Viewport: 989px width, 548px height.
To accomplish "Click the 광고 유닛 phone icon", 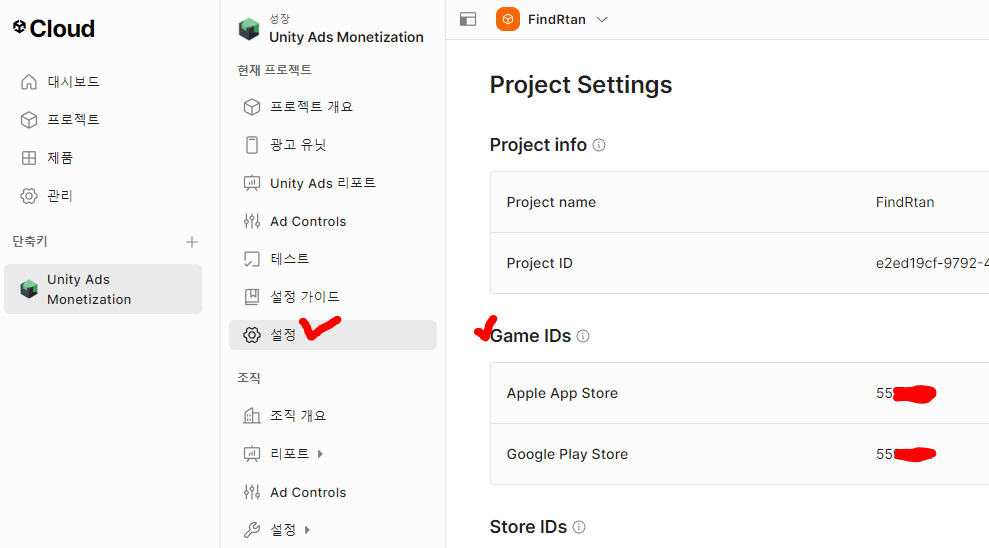I will (x=252, y=145).
